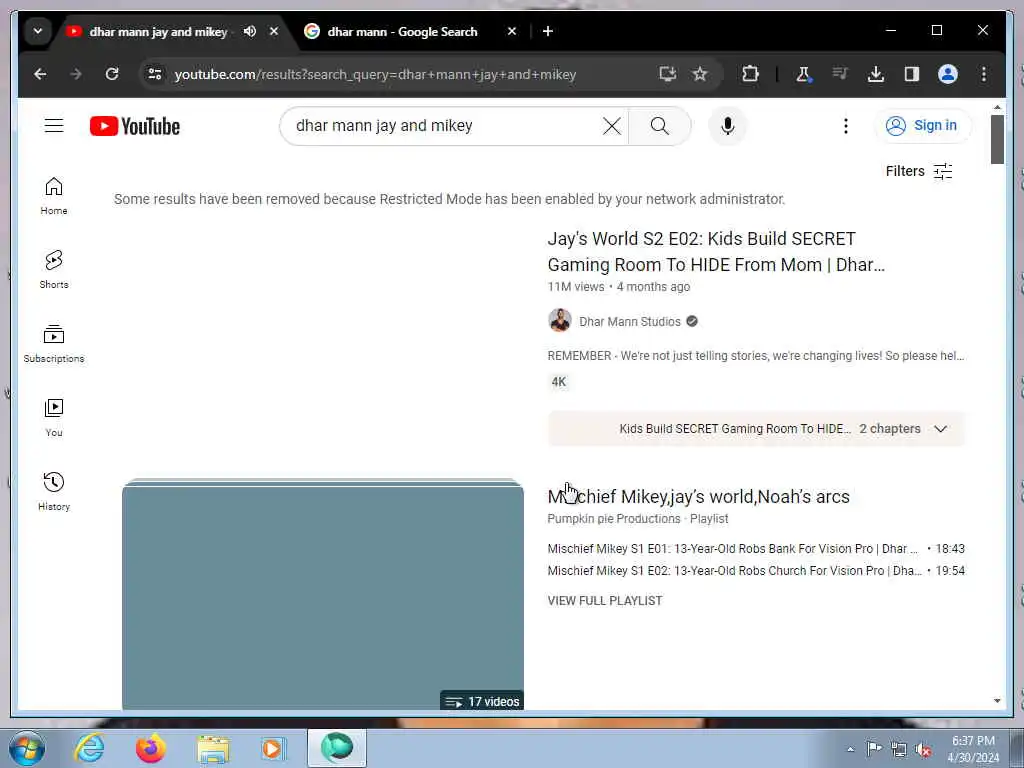Open Subscriptions in the sidebar
This screenshot has width=1024, height=768.
pyautogui.click(x=54, y=344)
